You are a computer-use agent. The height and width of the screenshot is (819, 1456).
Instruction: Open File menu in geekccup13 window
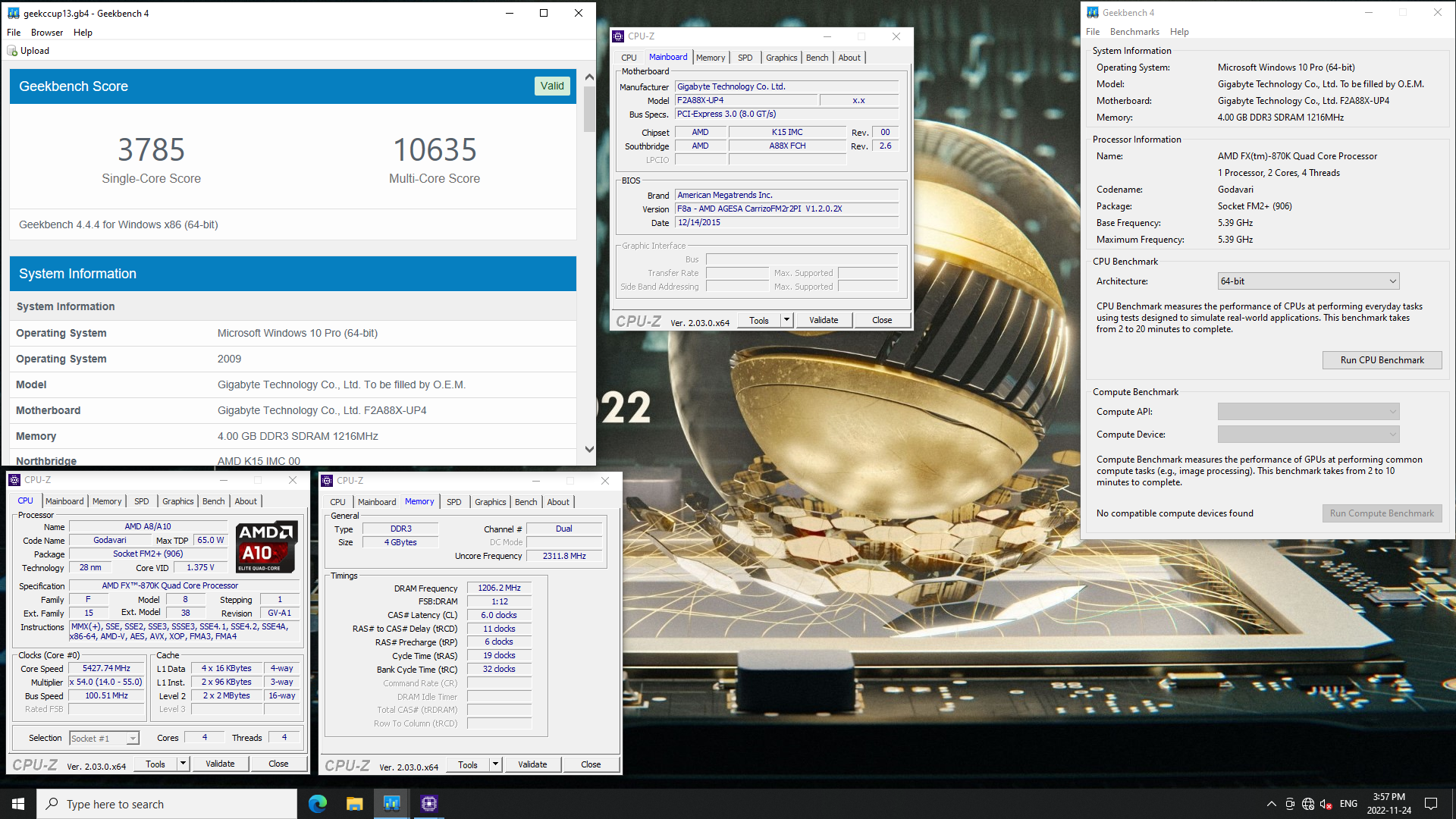(x=14, y=33)
